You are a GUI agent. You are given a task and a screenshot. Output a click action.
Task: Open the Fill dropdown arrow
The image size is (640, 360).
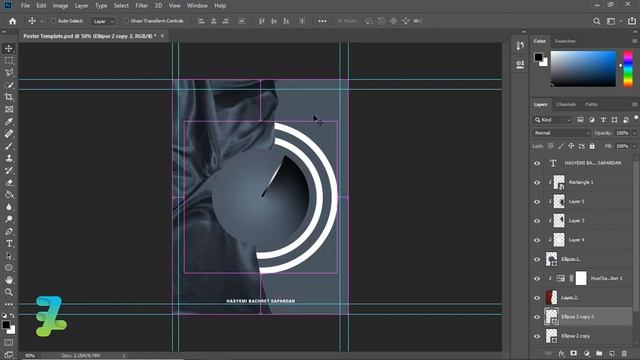634,146
